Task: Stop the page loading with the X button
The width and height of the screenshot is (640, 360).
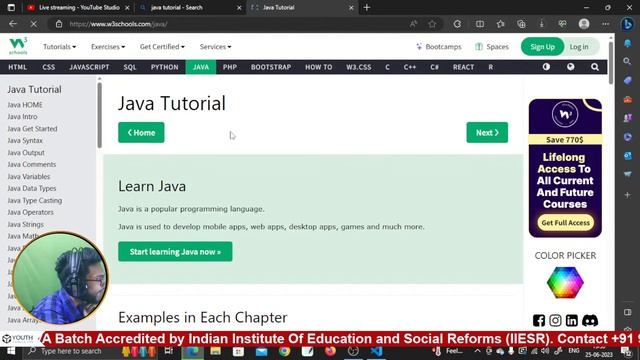Action: click(34, 24)
